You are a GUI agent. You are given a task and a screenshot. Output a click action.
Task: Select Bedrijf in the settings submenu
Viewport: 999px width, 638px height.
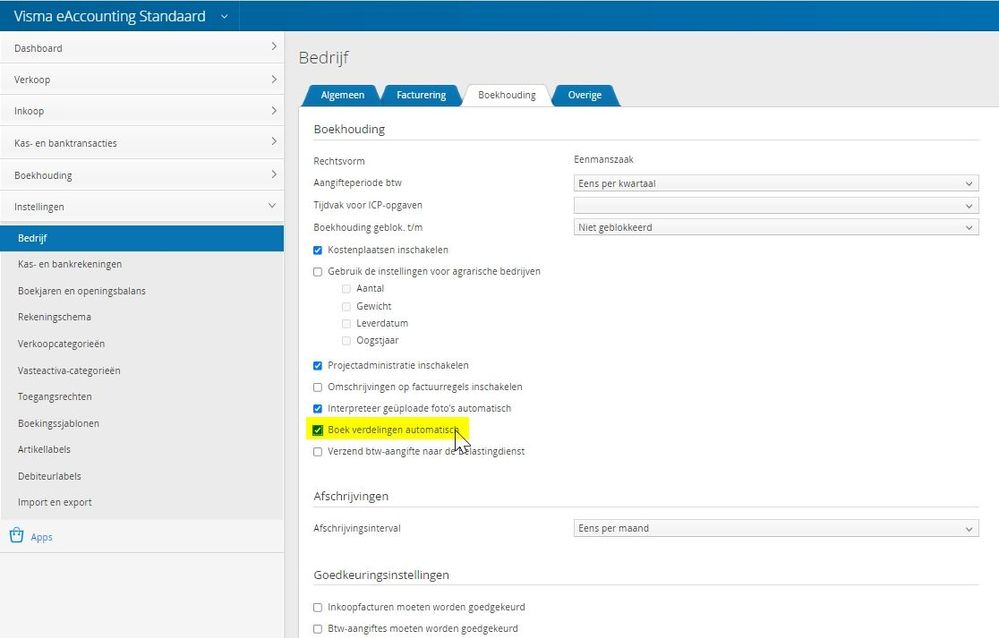142,238
